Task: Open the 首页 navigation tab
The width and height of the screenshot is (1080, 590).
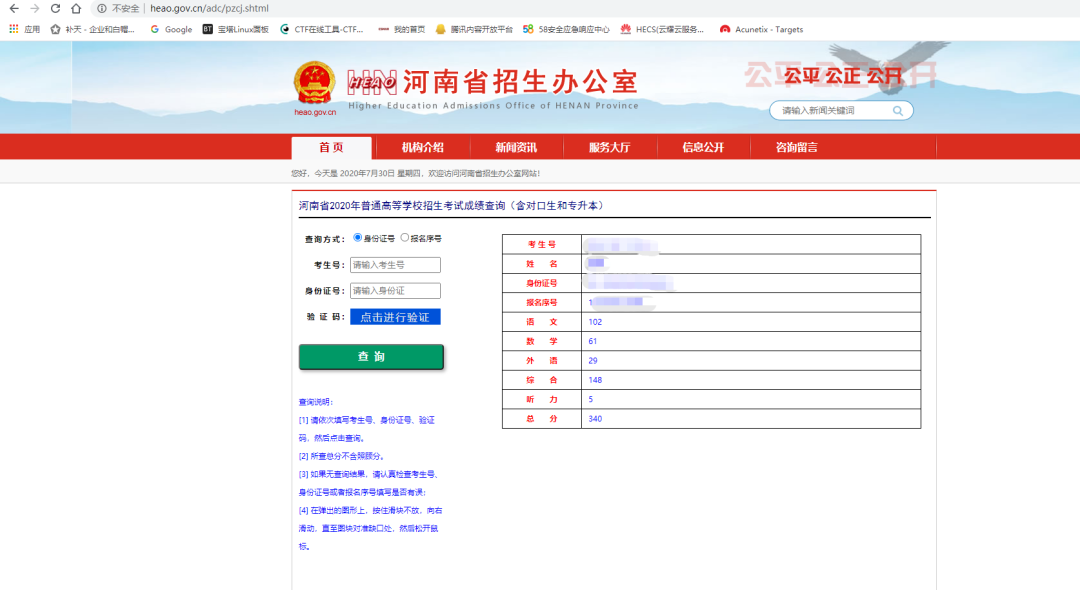Action: click(331, 147)
